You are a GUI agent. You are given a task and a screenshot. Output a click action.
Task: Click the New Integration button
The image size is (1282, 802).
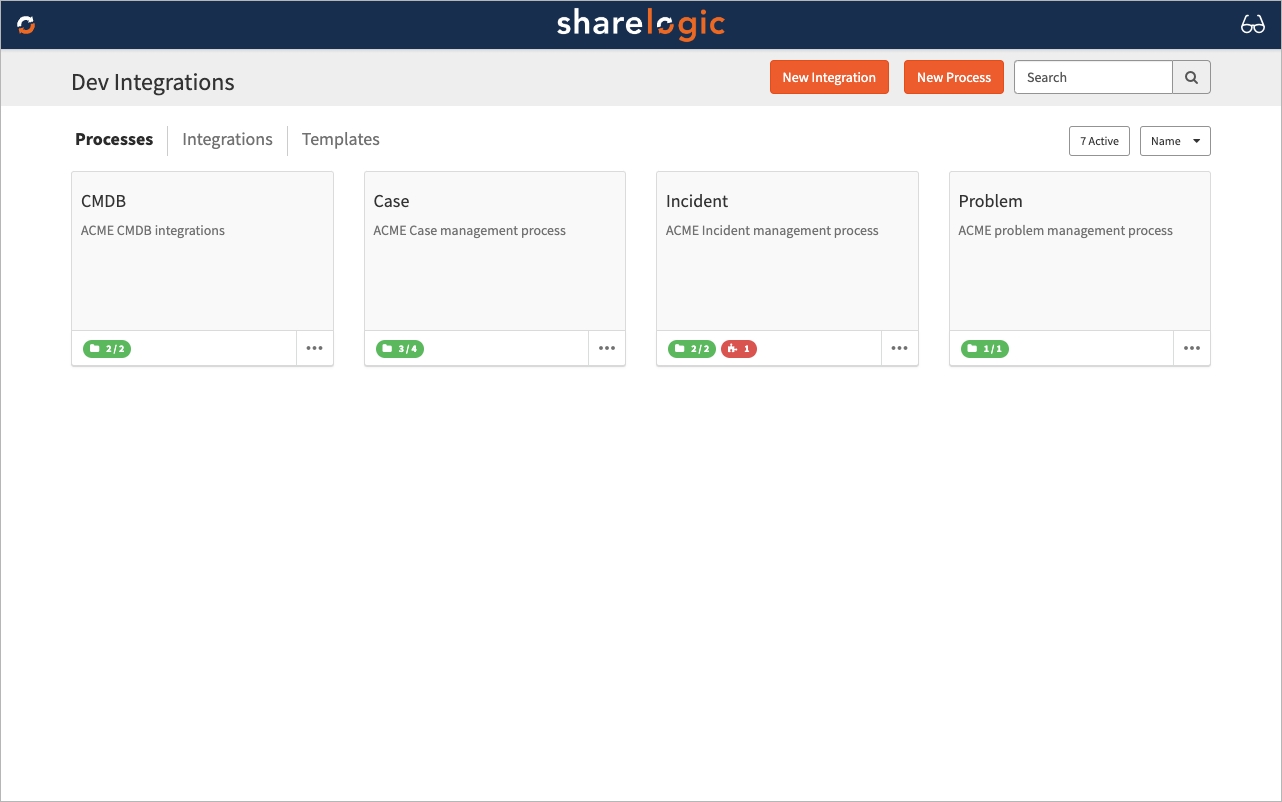pyautogui.click(x=829, y=77)
